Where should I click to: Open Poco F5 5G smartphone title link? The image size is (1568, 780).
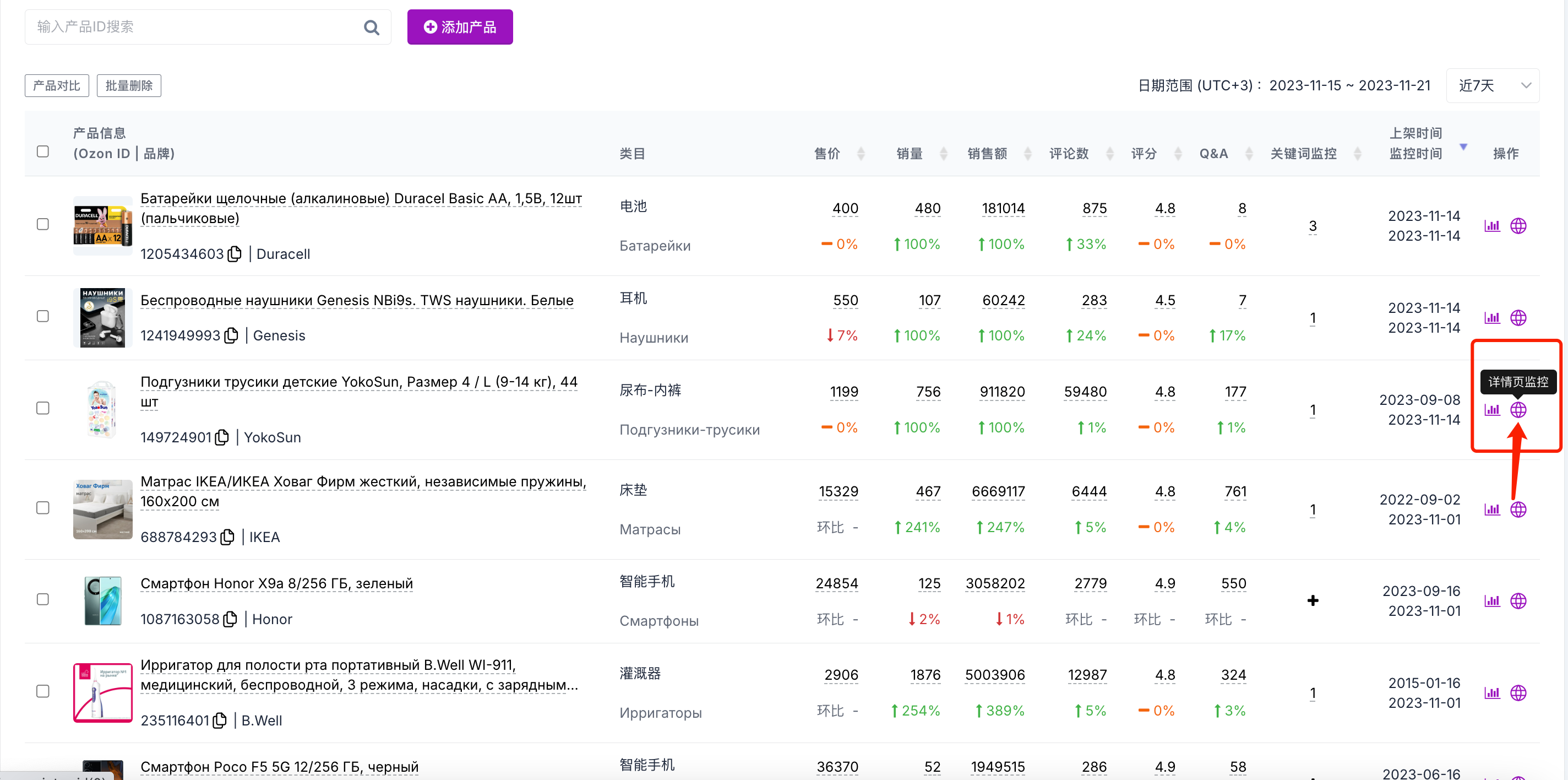point(279,767)
